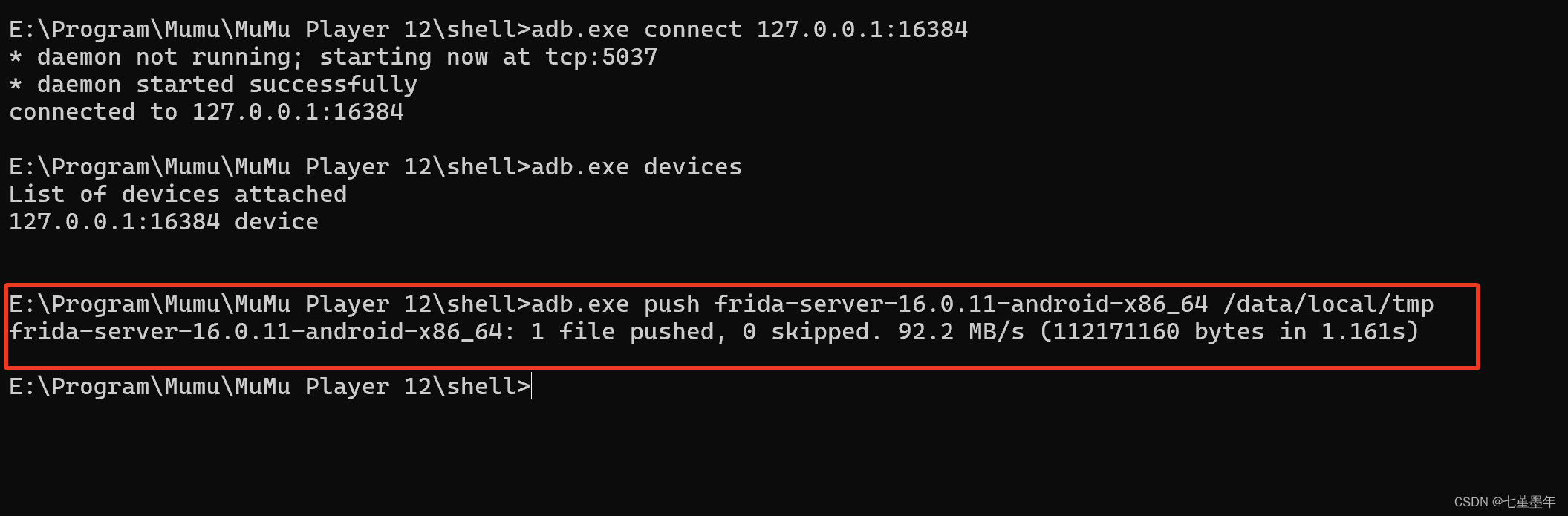Click the '127.0.0.1:16384' entry in the device list
This screenshot has width=1568, height=516.
[x=114, y=222]
